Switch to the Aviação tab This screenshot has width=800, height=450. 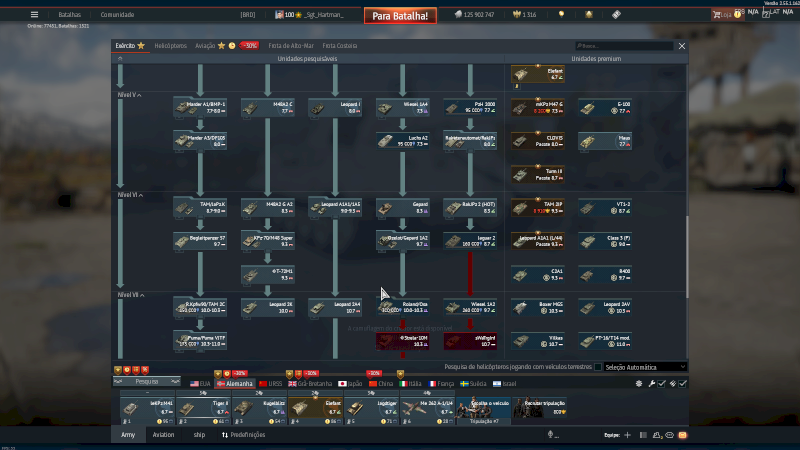click(x=205, y=45)
